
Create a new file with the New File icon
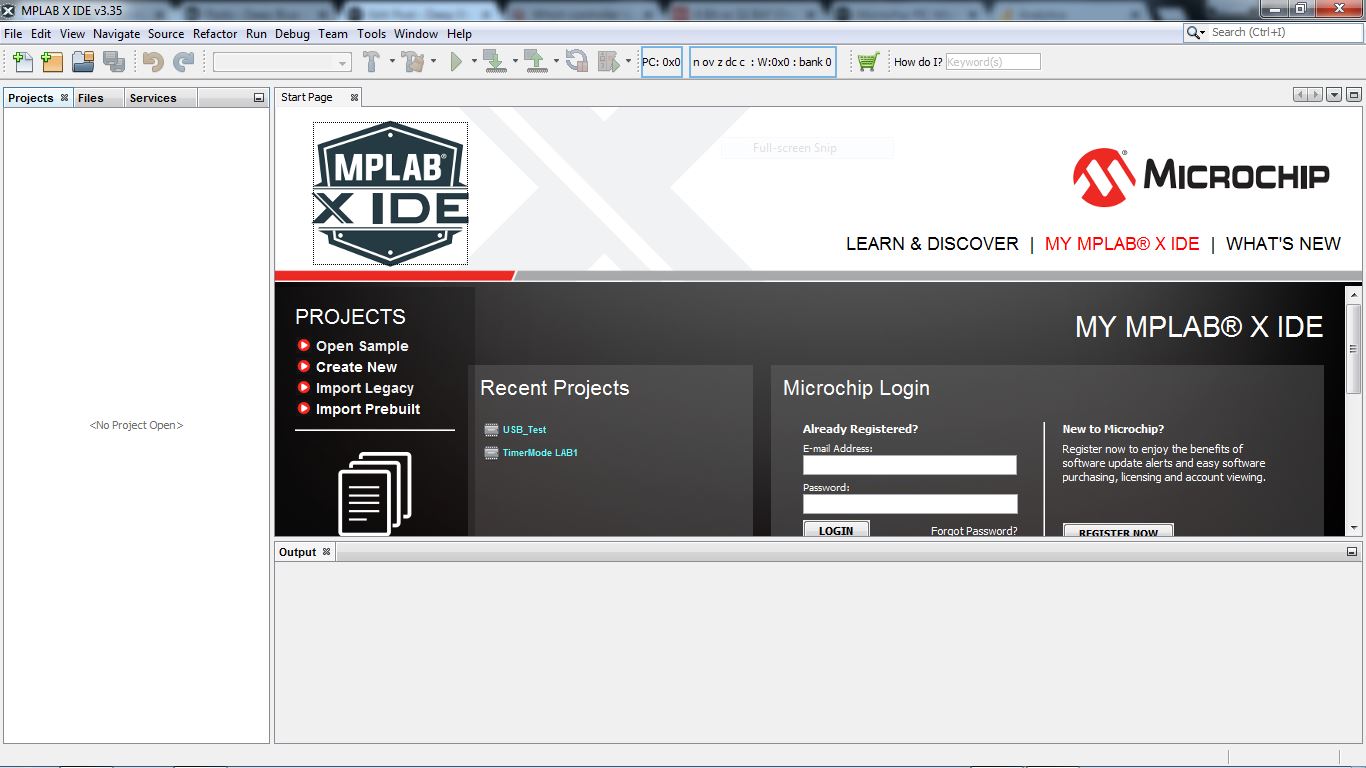click(22, 62)
